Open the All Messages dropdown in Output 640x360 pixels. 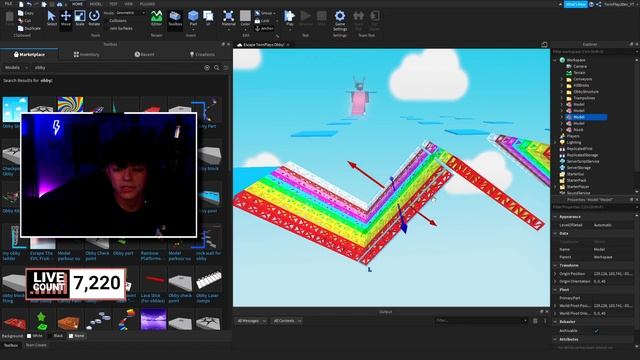point(251,321)
